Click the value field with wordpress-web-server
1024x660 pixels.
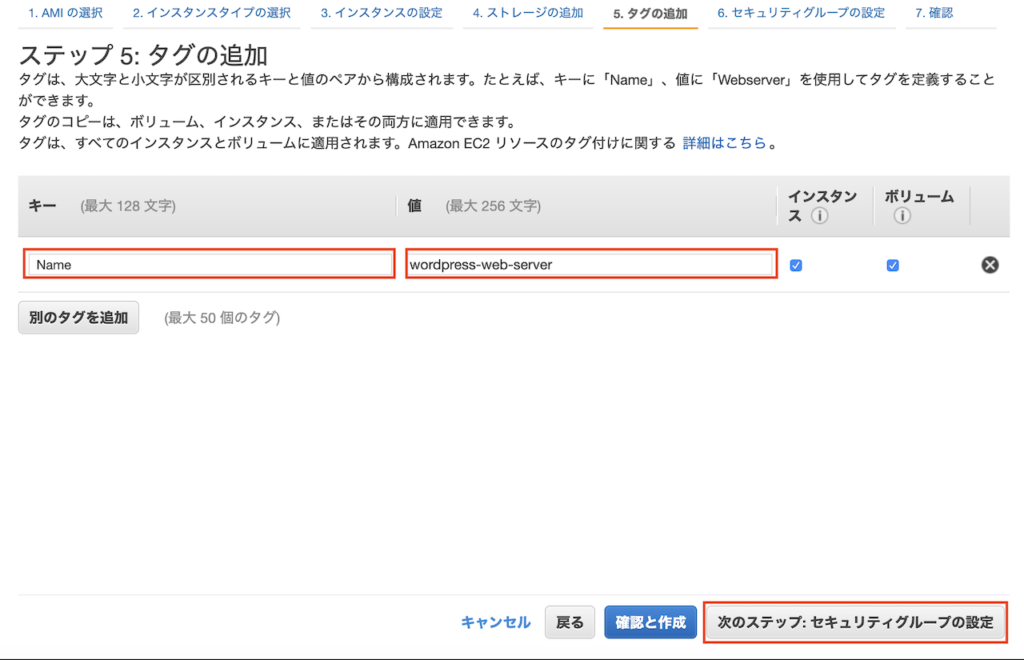point(590,265)
